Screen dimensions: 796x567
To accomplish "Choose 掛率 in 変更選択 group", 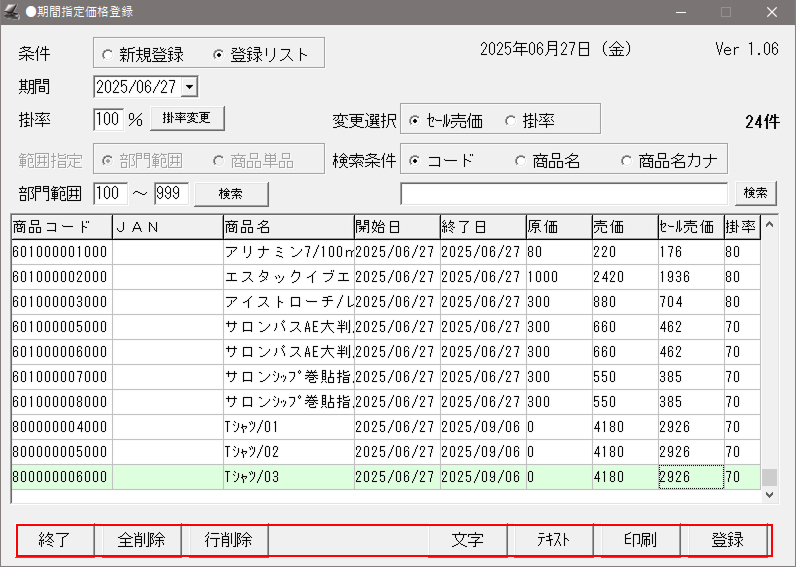I will pos(511,121).
